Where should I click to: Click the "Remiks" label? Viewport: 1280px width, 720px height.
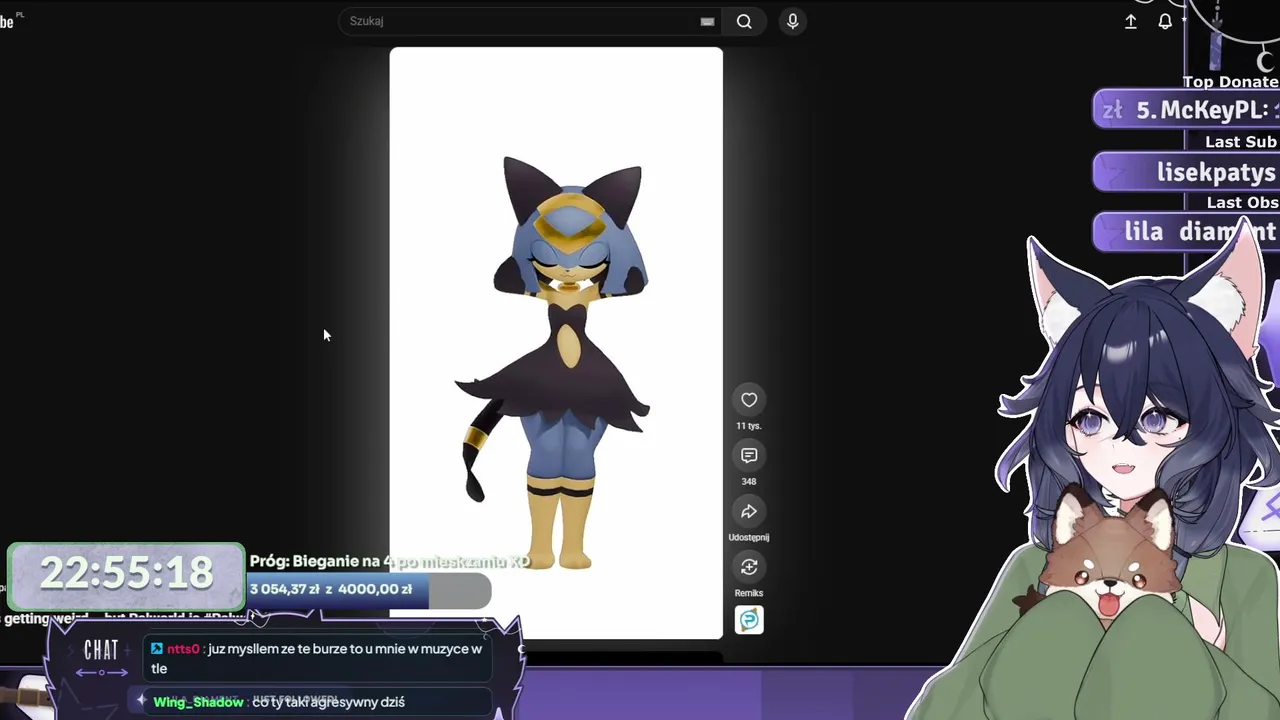749,593
